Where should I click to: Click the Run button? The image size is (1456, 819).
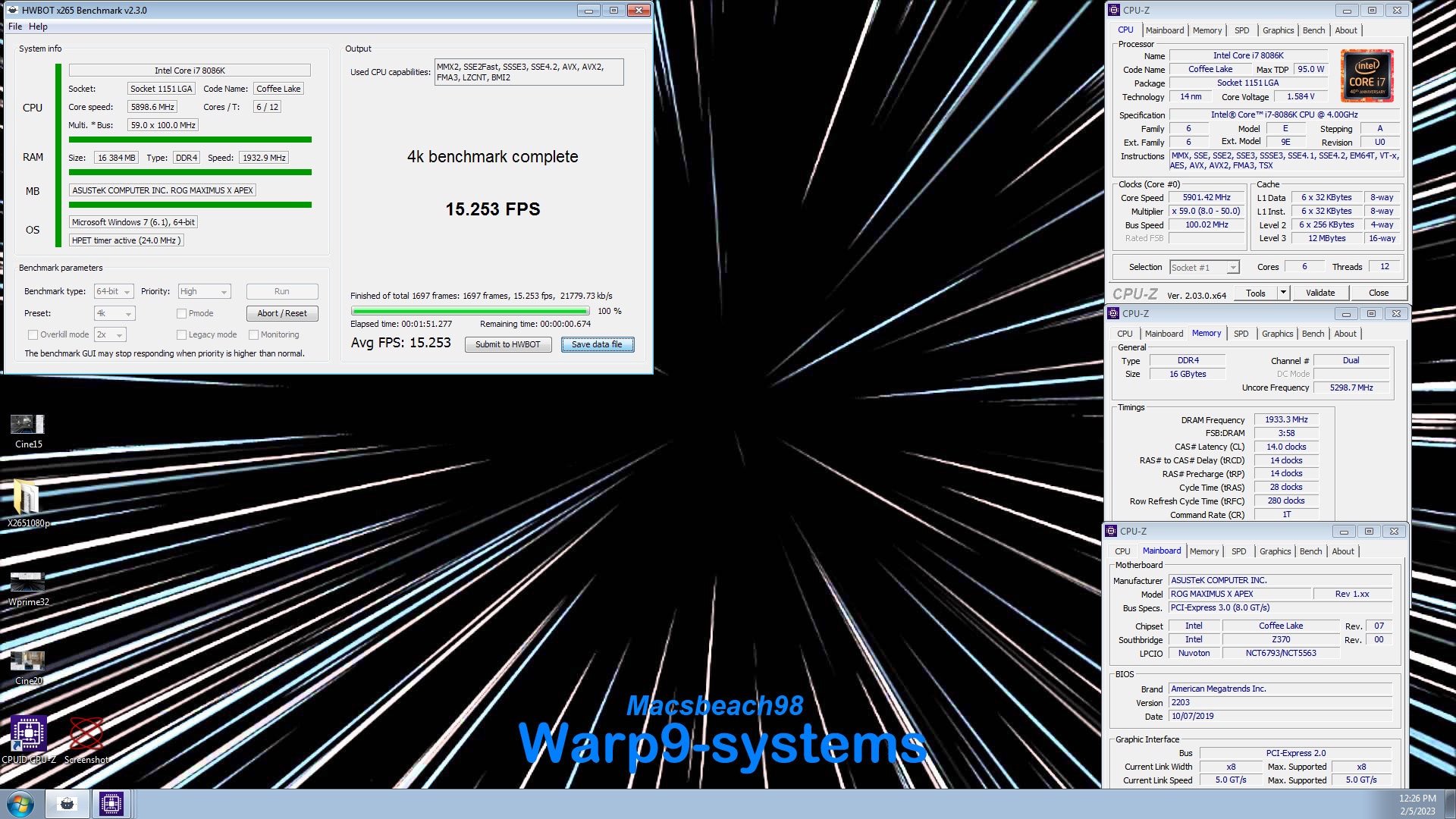[x=282, y=291]
